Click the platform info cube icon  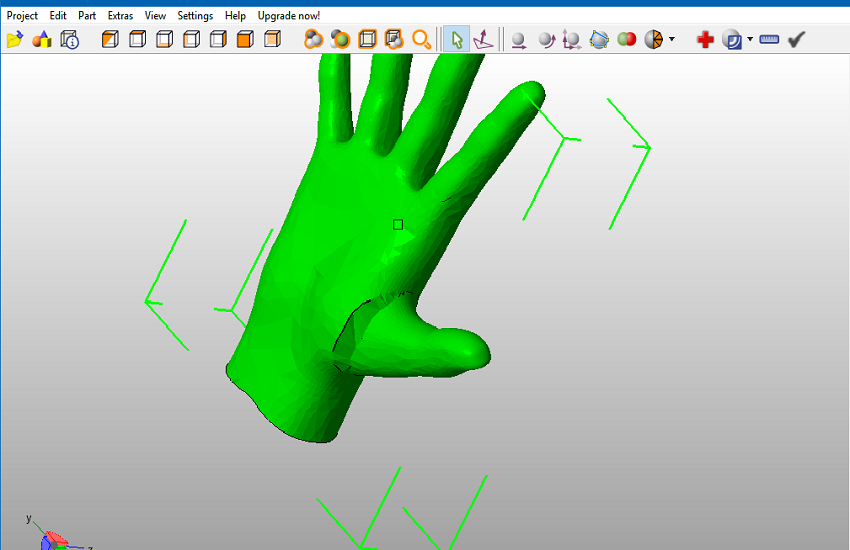[x=69, y=40]
